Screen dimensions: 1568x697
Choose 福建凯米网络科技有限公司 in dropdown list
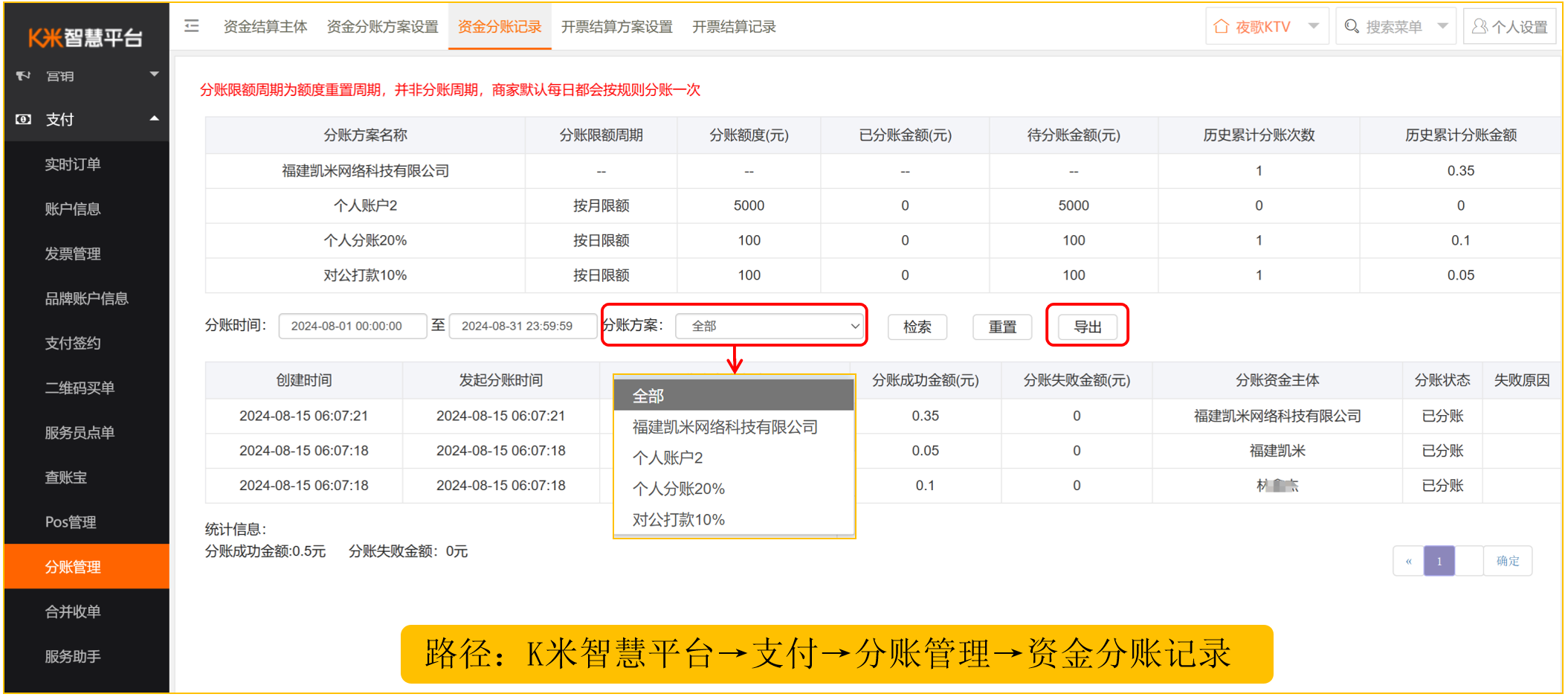pyautogui.click(x=734, y=427)
